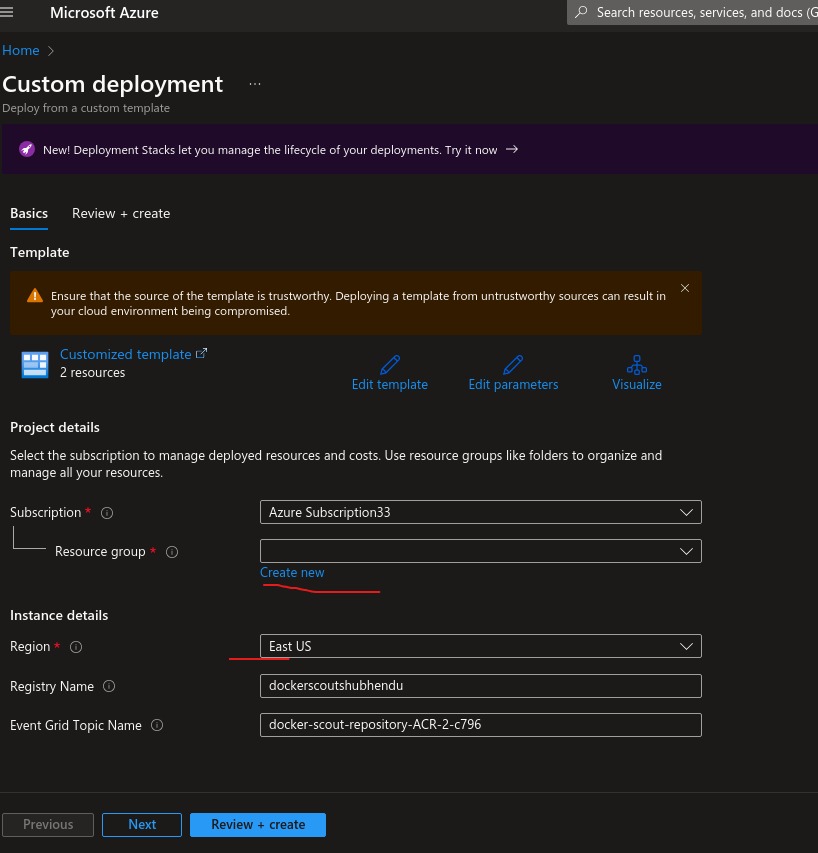The height and width of the screenshot is (853, 818).
Task: Open the ellipsis menu beside Custom deployment
Action: tap(255, 84)
